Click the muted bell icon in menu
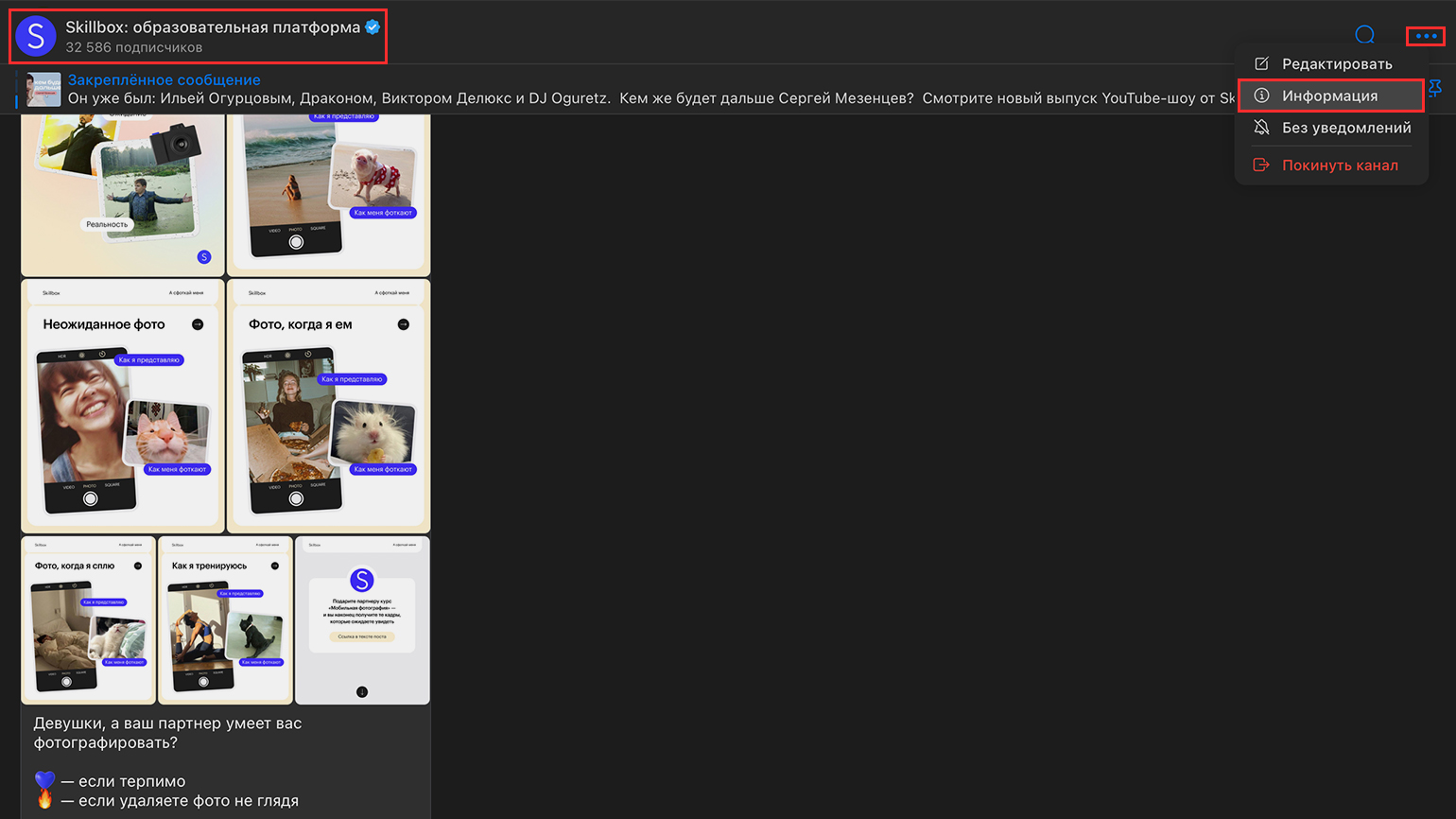Image resolution: width=1456 pixels, height=819 pixels. [x=1261, y=128]
